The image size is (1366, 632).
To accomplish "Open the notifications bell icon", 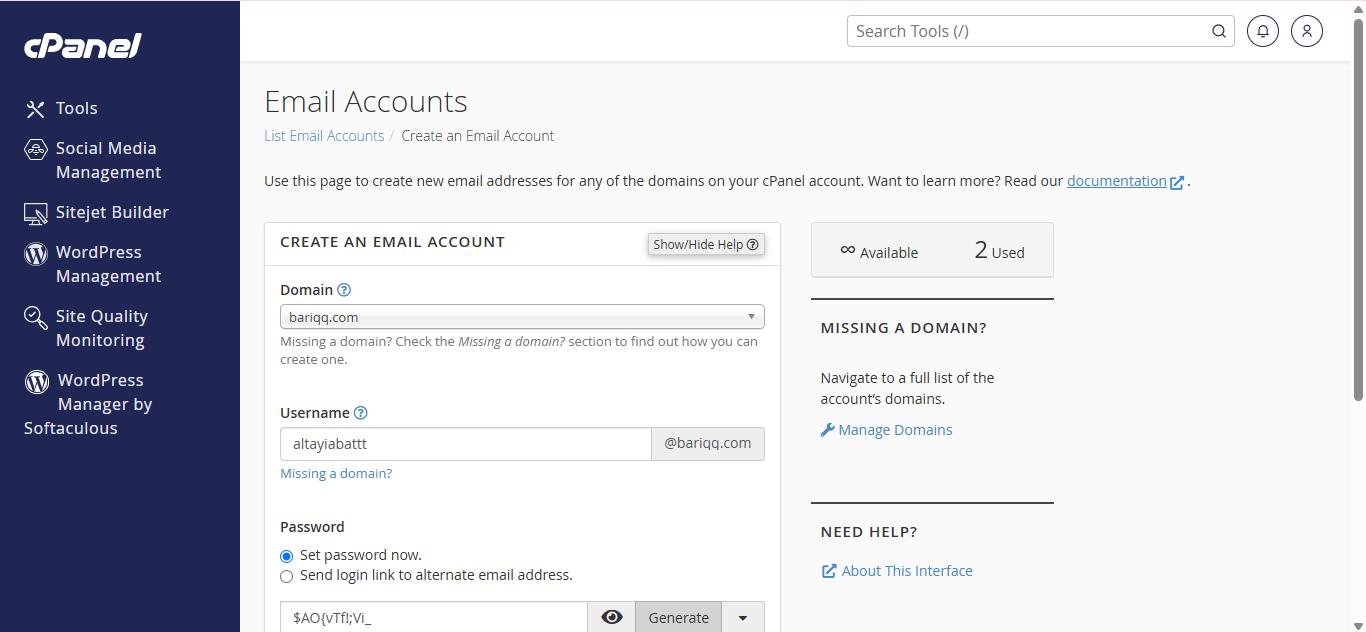I will (x=1263, y=31).
